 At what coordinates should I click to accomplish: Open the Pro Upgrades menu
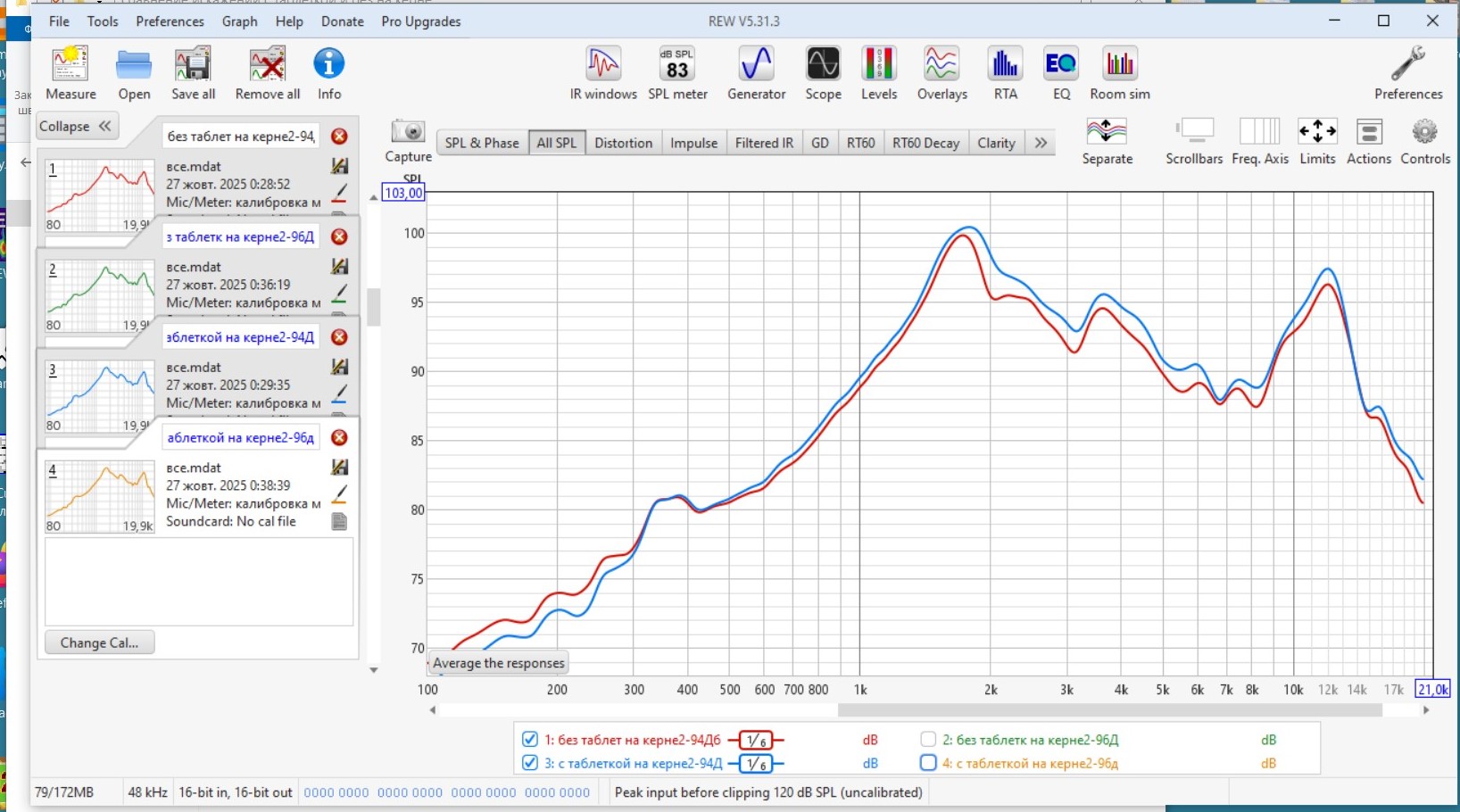coord(421,21)
